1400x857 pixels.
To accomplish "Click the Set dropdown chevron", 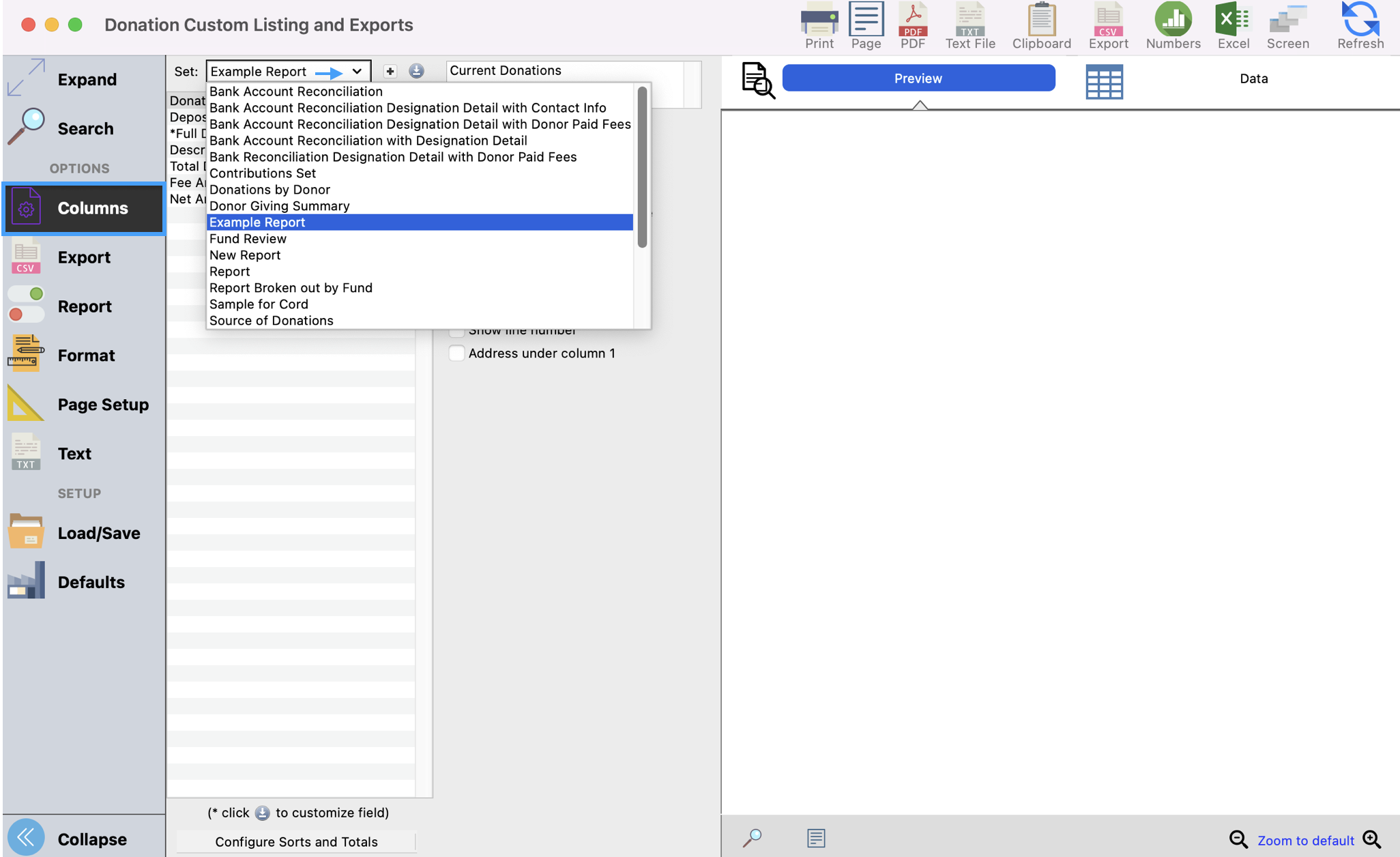I will coord(357,71).
